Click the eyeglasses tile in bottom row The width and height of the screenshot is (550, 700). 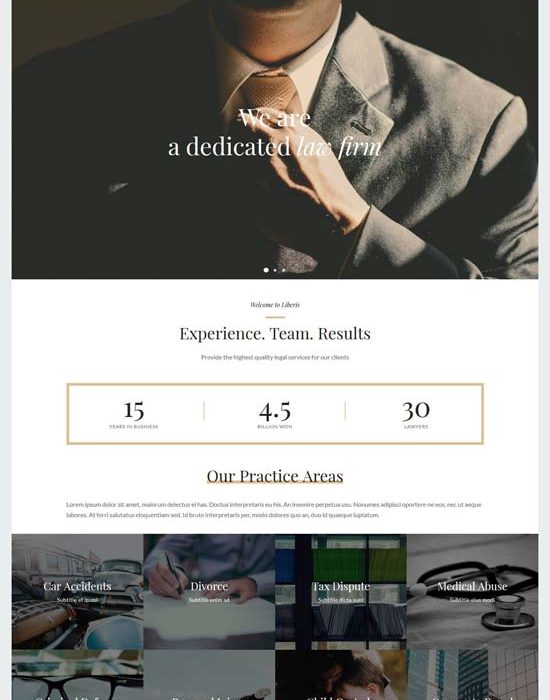click(77, 675)
